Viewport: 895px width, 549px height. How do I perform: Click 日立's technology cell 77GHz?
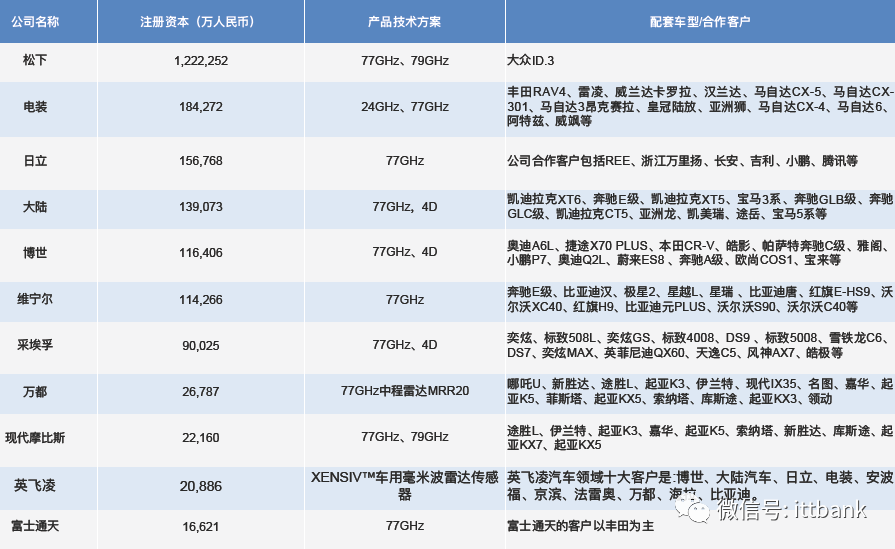[x=405, y=161]
